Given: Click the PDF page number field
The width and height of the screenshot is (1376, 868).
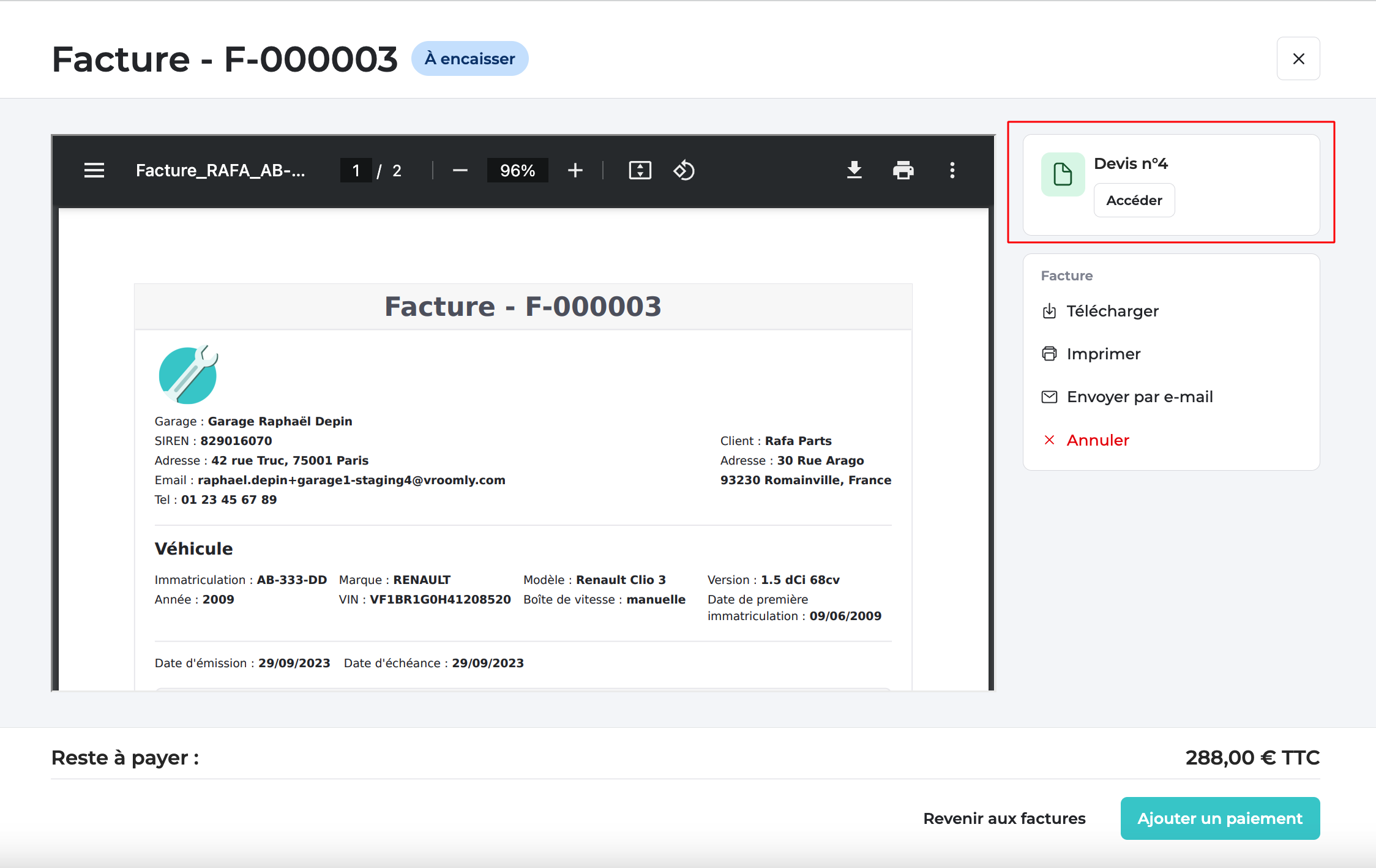Looking at the screenshot, I should click(x=356, y=170).
